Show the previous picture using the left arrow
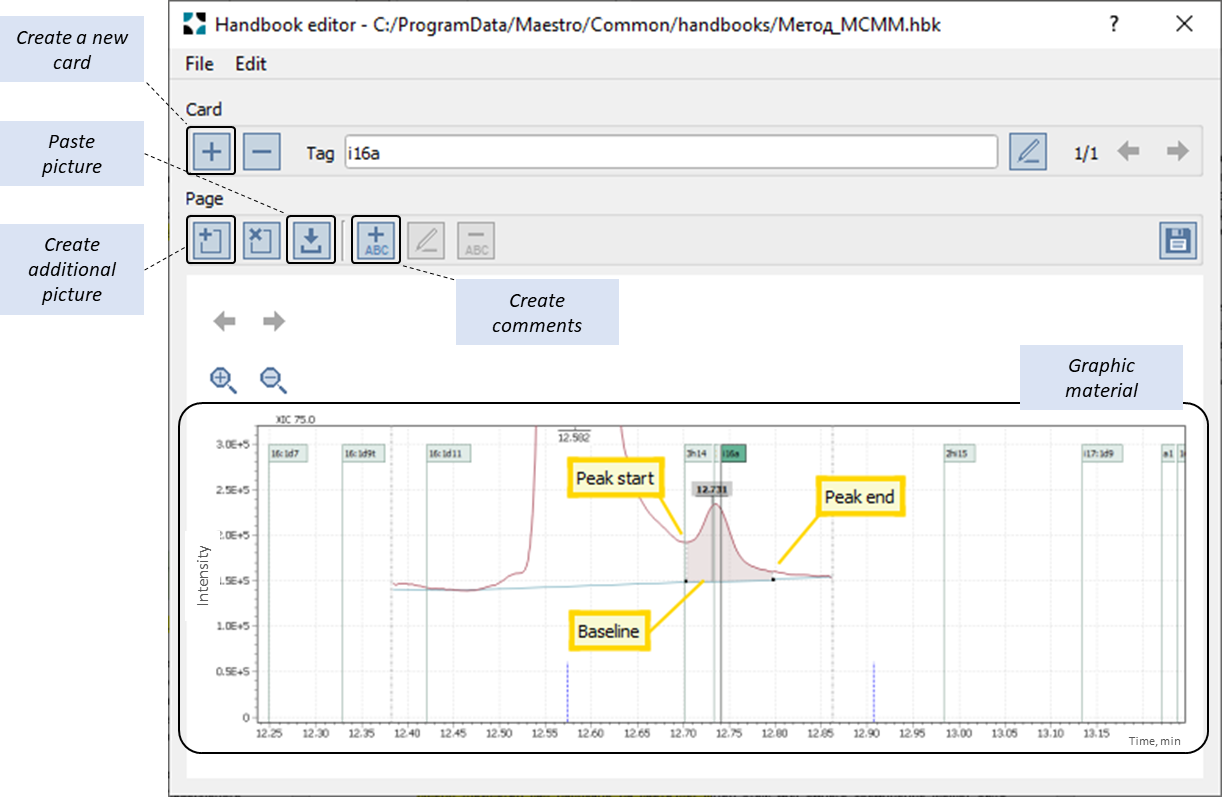The image size is (1222, 797). pos(224,321)
